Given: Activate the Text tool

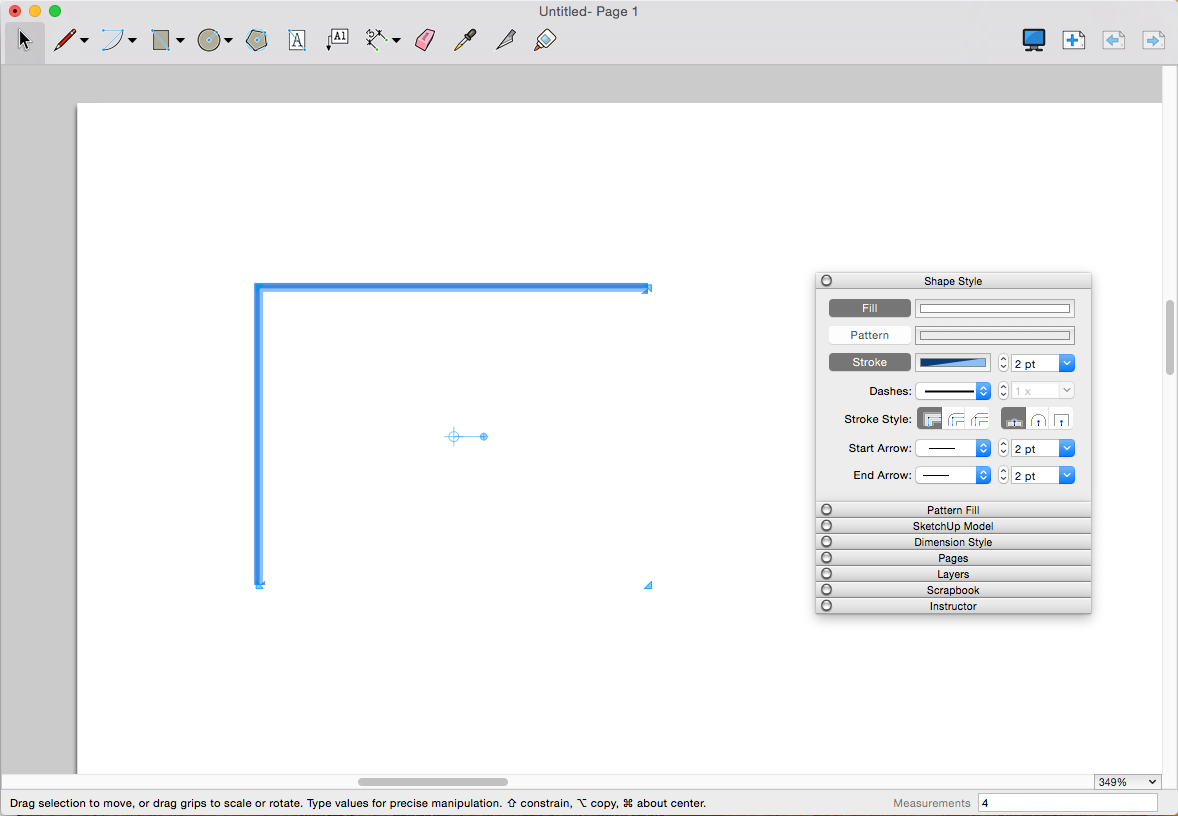Looking at the screenshot, I should tap(297, 40).
